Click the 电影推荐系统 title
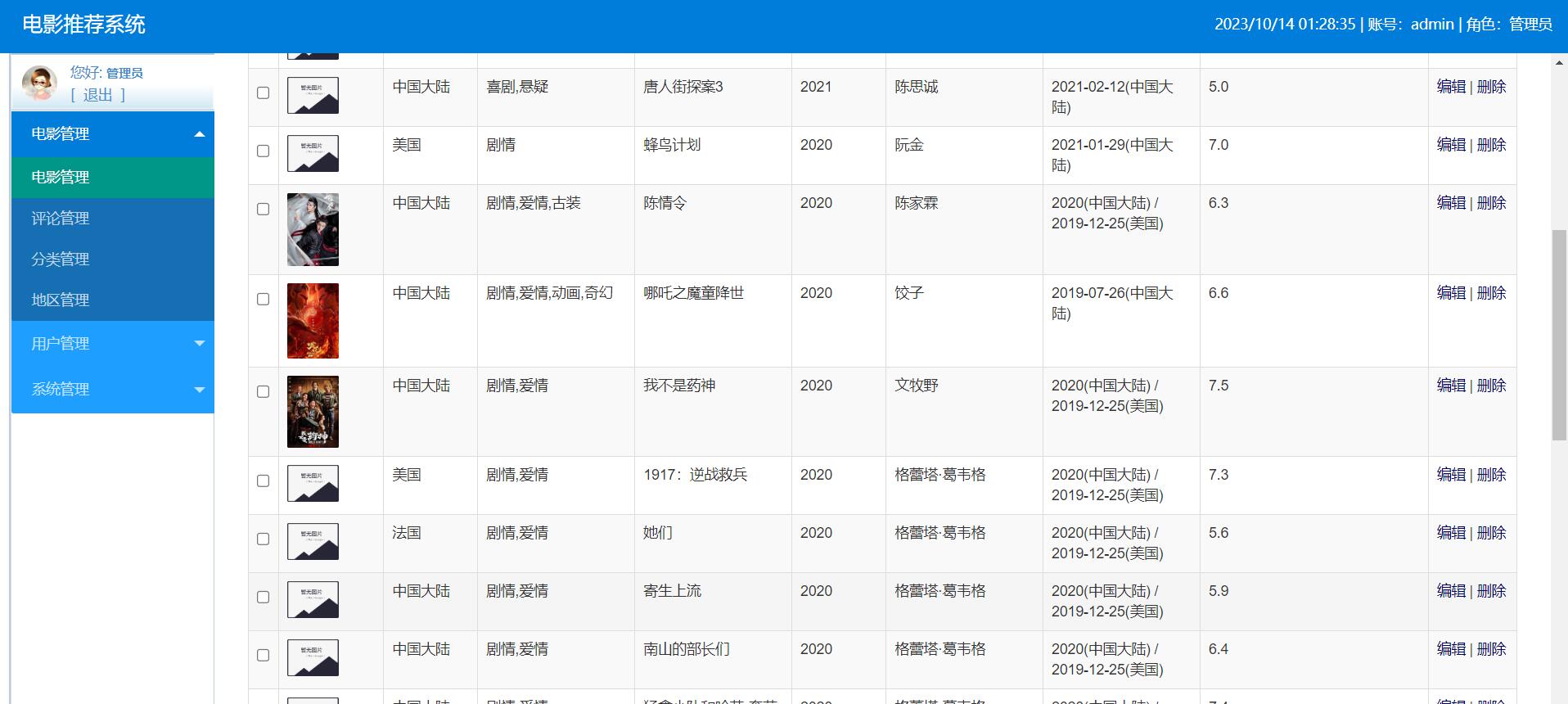The width and height of the screenshot is (1568, 704). pyautogui.click(x=83, y=25)
